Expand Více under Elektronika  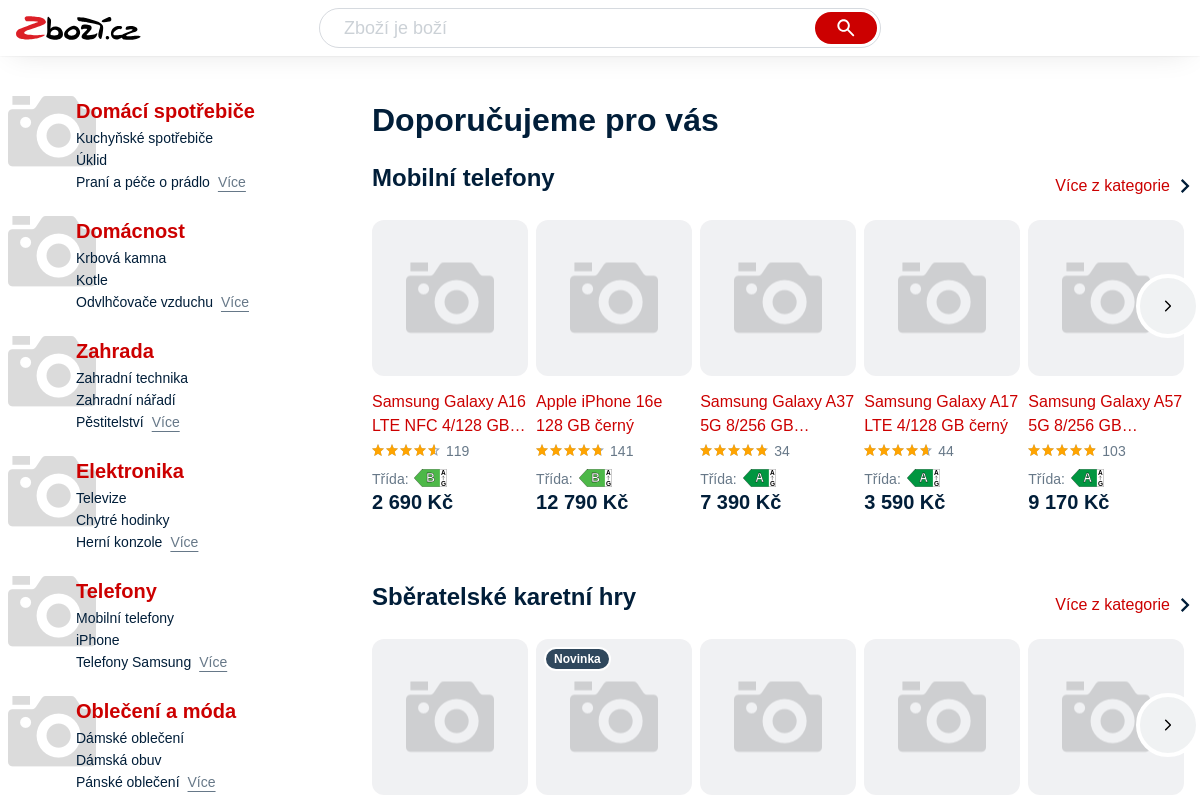[x=184, y=542]
